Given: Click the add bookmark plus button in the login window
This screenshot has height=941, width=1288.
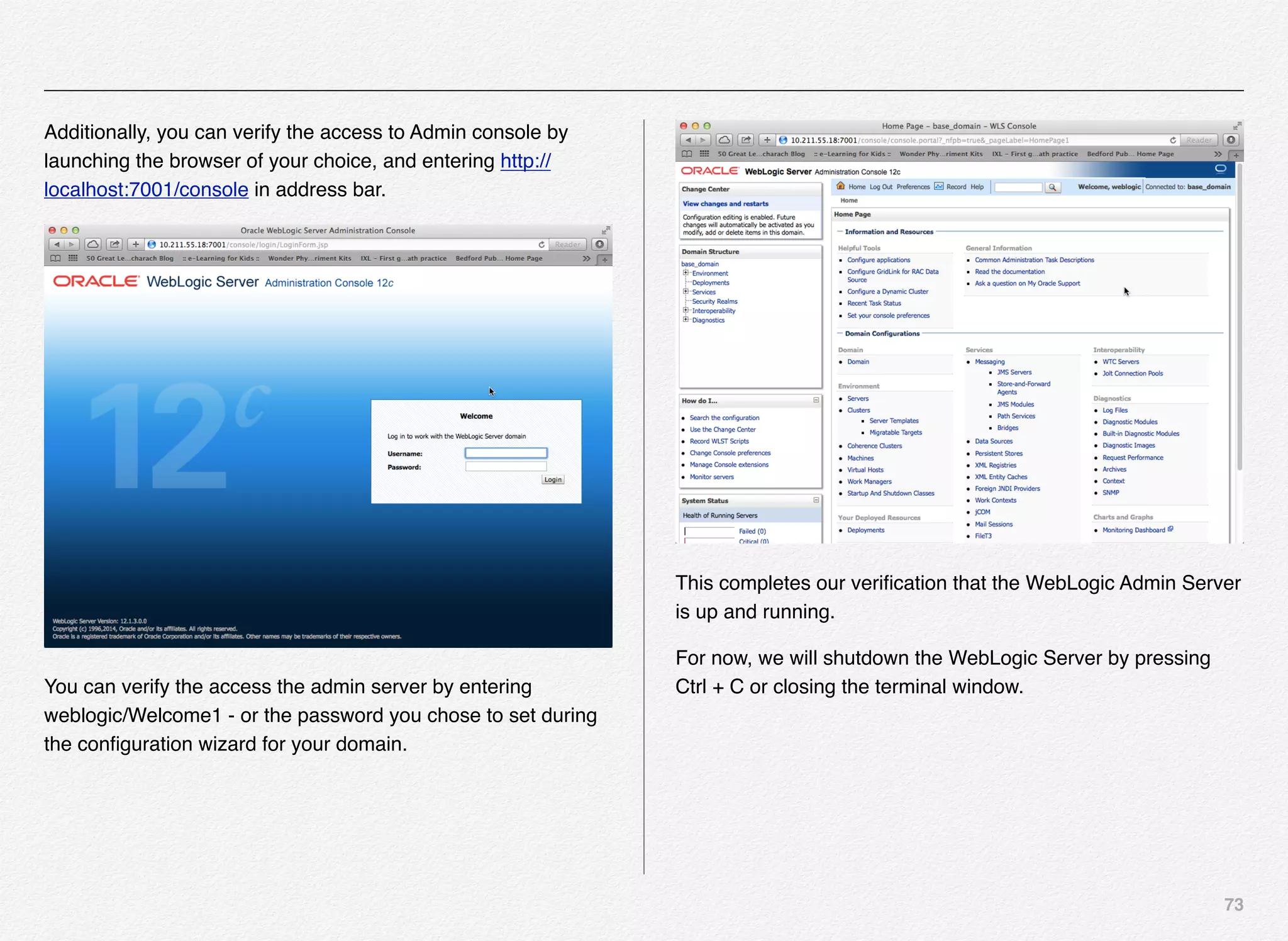Looking at the screenshot, I should pyautogui.click(x=136, y=244).
